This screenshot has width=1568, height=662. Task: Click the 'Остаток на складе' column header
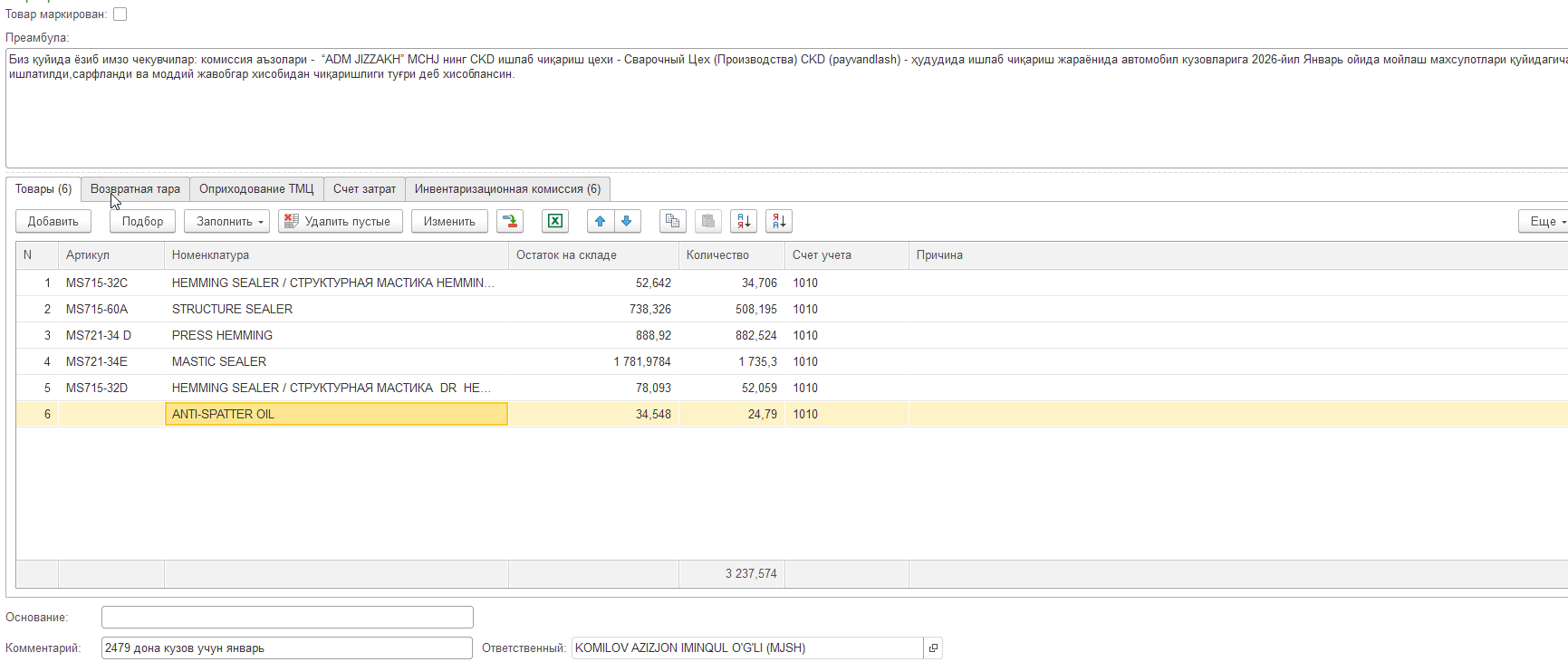coord(593,255)
